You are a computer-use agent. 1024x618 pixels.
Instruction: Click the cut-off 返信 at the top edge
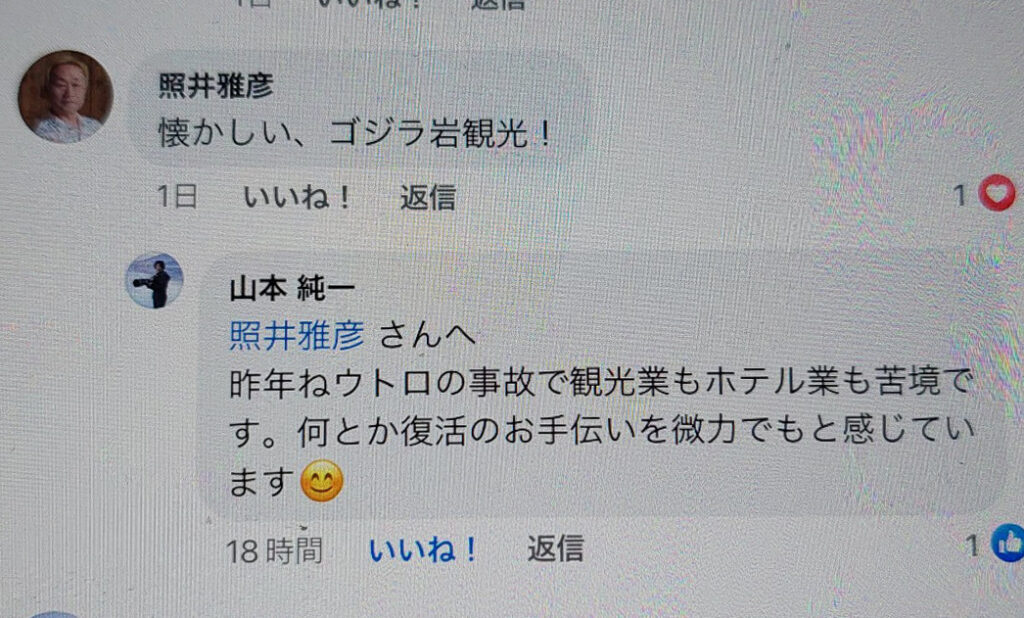click(x=498, y=4)
